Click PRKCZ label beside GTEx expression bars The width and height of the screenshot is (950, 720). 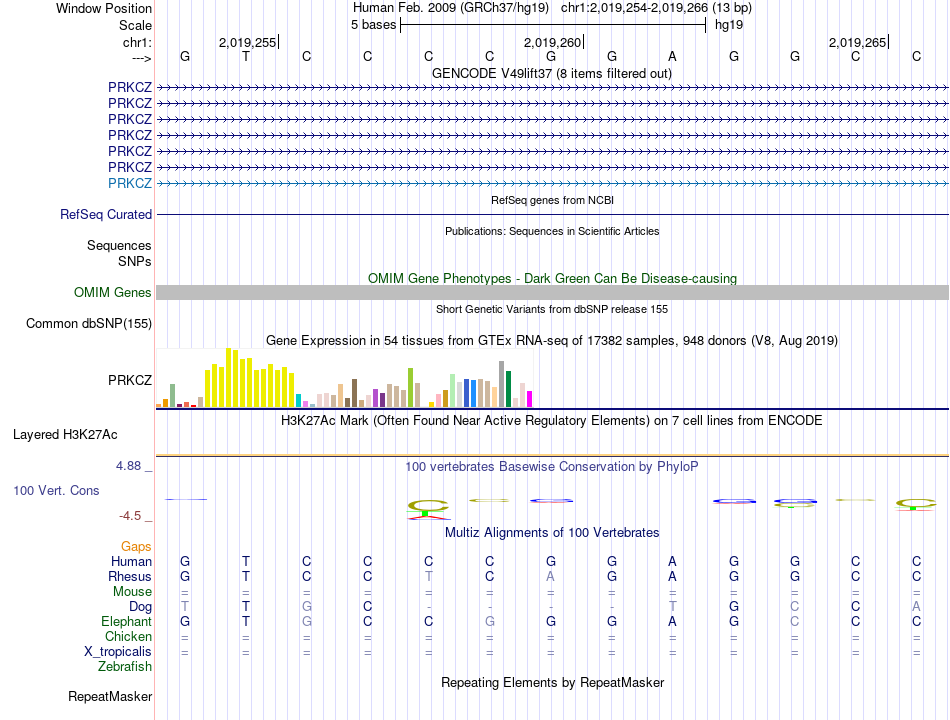click(x=130, y=380)
